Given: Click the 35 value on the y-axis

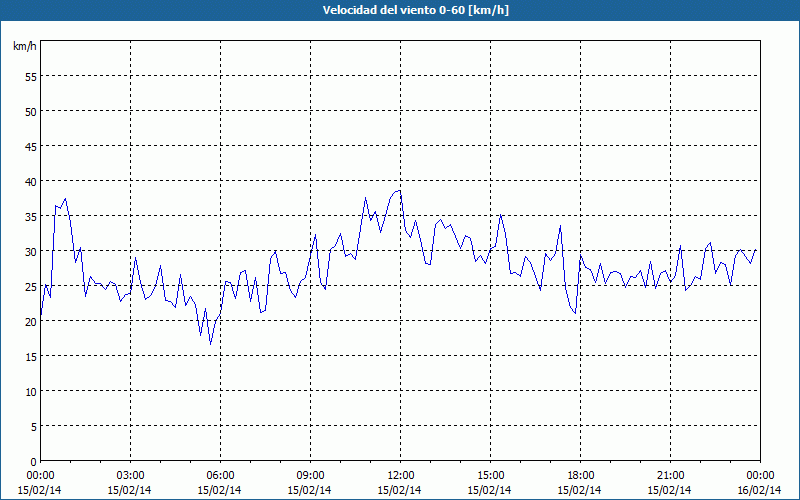Looking at the screenshot, I should click(x=31, y=216).
